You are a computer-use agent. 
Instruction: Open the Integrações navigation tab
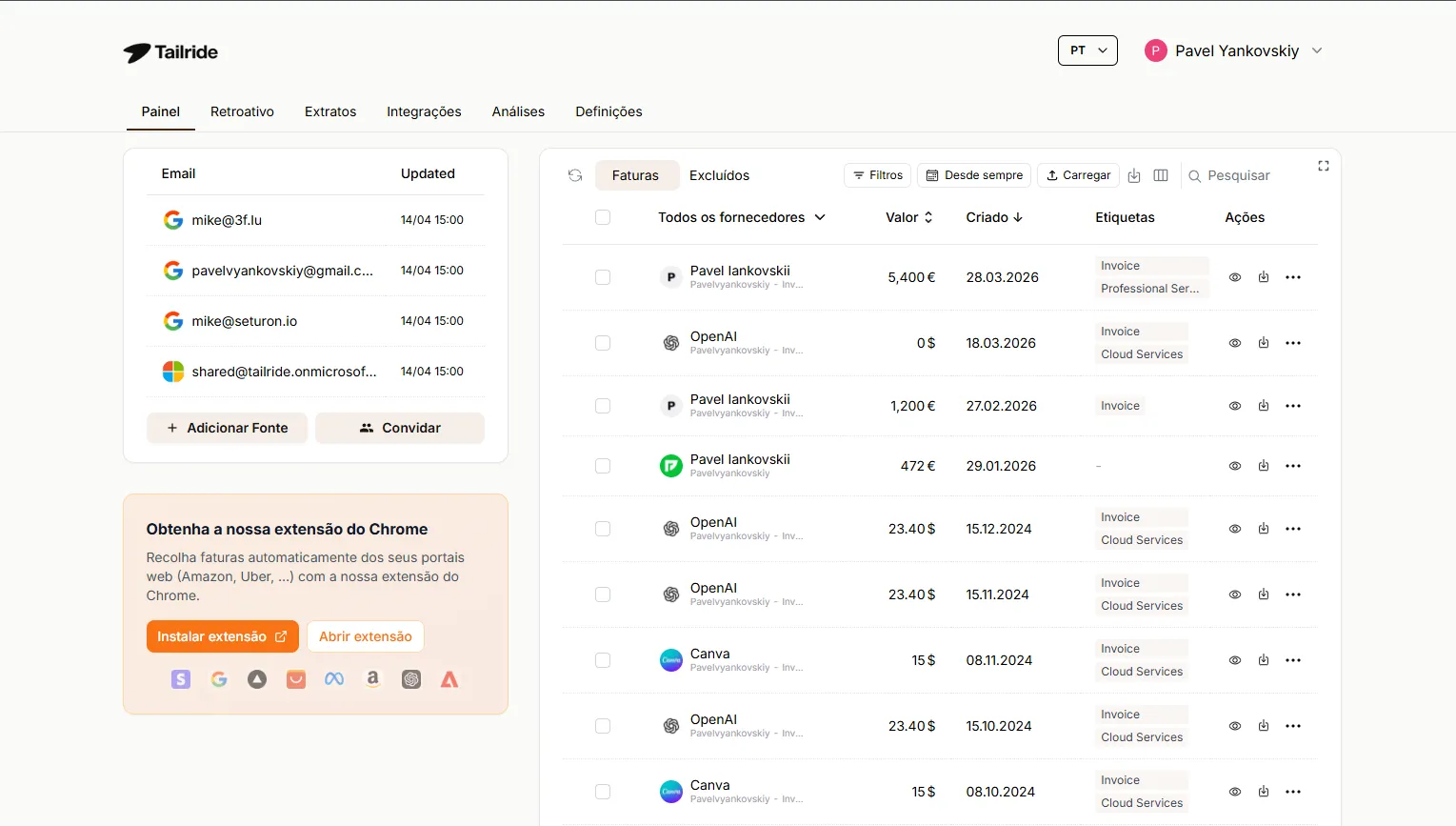[x=424, y=111]
